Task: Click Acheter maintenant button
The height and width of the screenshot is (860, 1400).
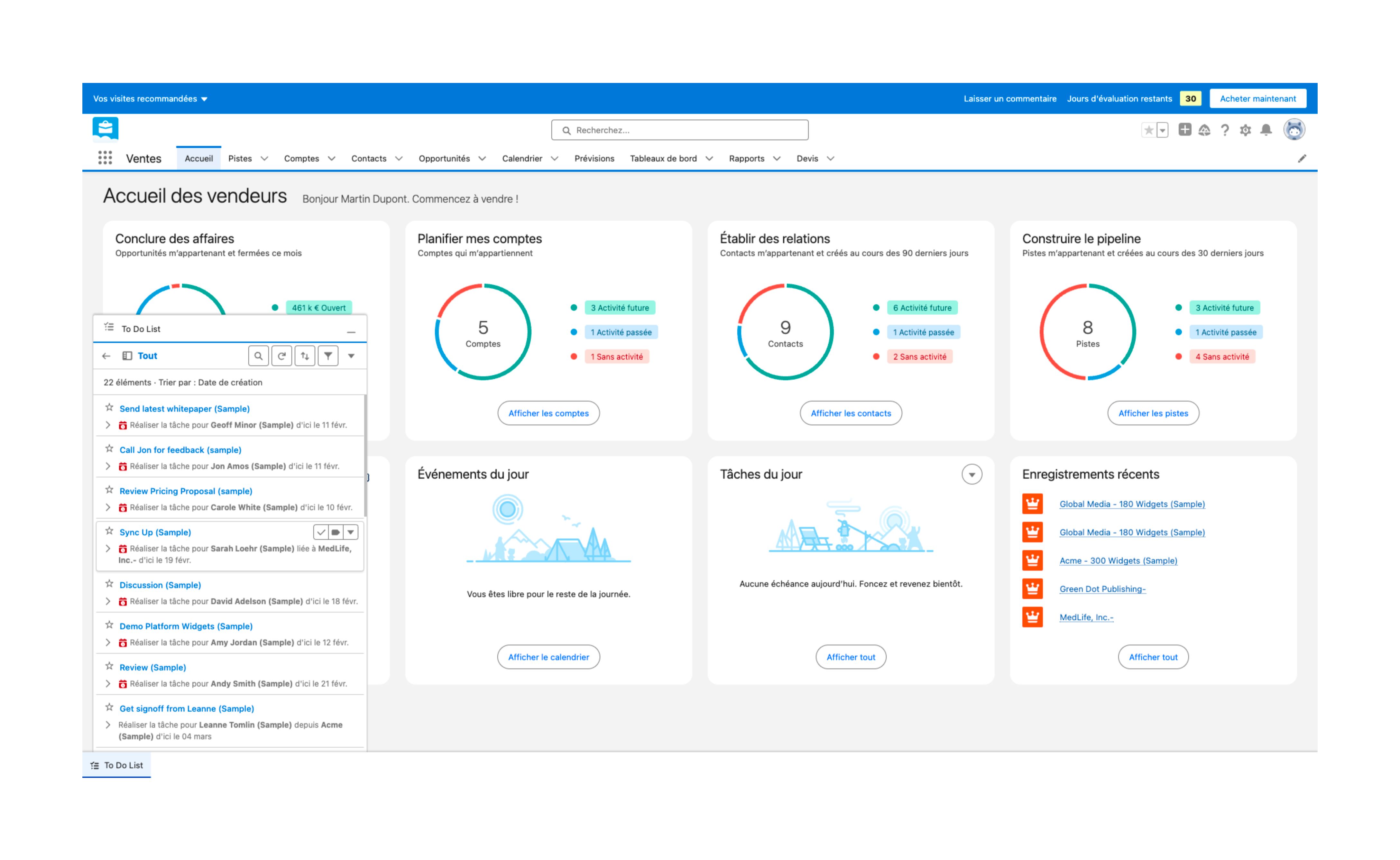Action: click(1258, 99)
